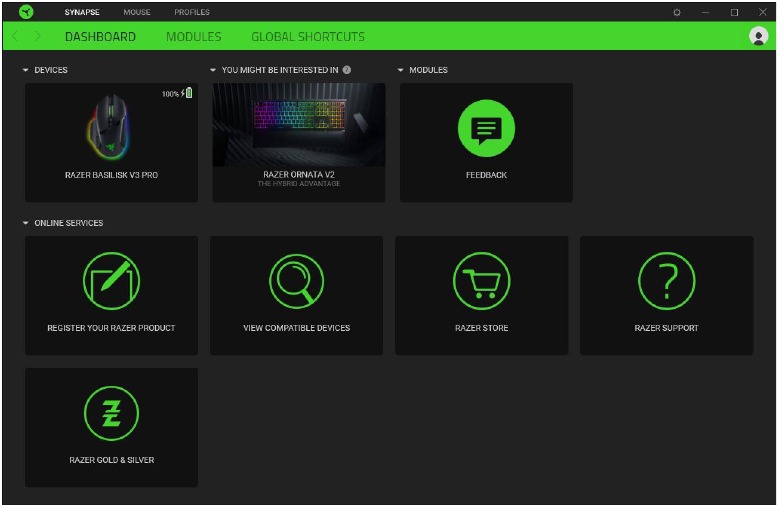This screenshot has height=505, width=777.
Task: Click the Register Your Razer Product icon
Action: click(111, 281)
